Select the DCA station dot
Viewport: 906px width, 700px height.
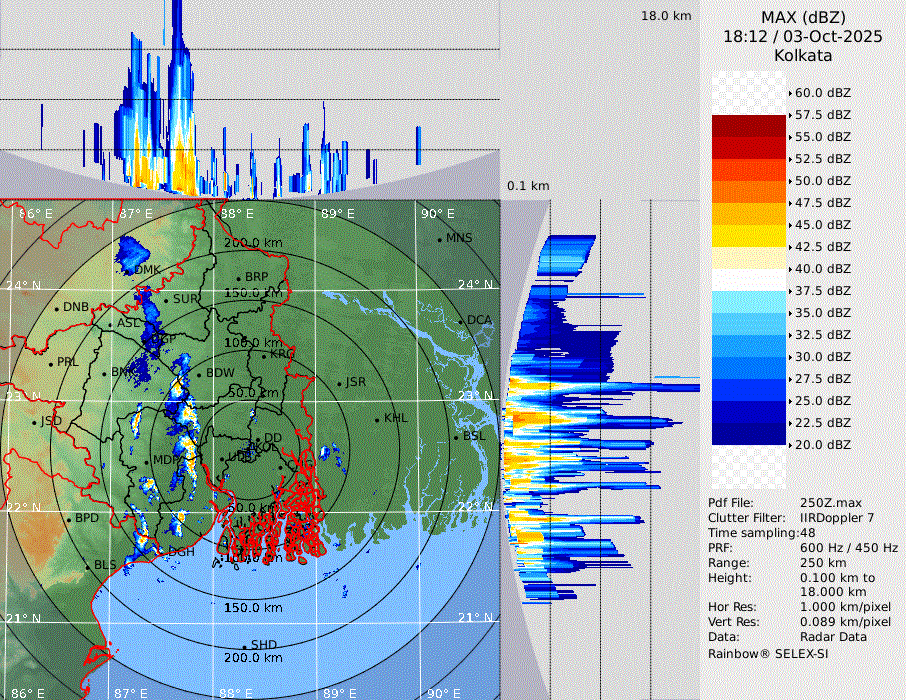pos(462,321)
